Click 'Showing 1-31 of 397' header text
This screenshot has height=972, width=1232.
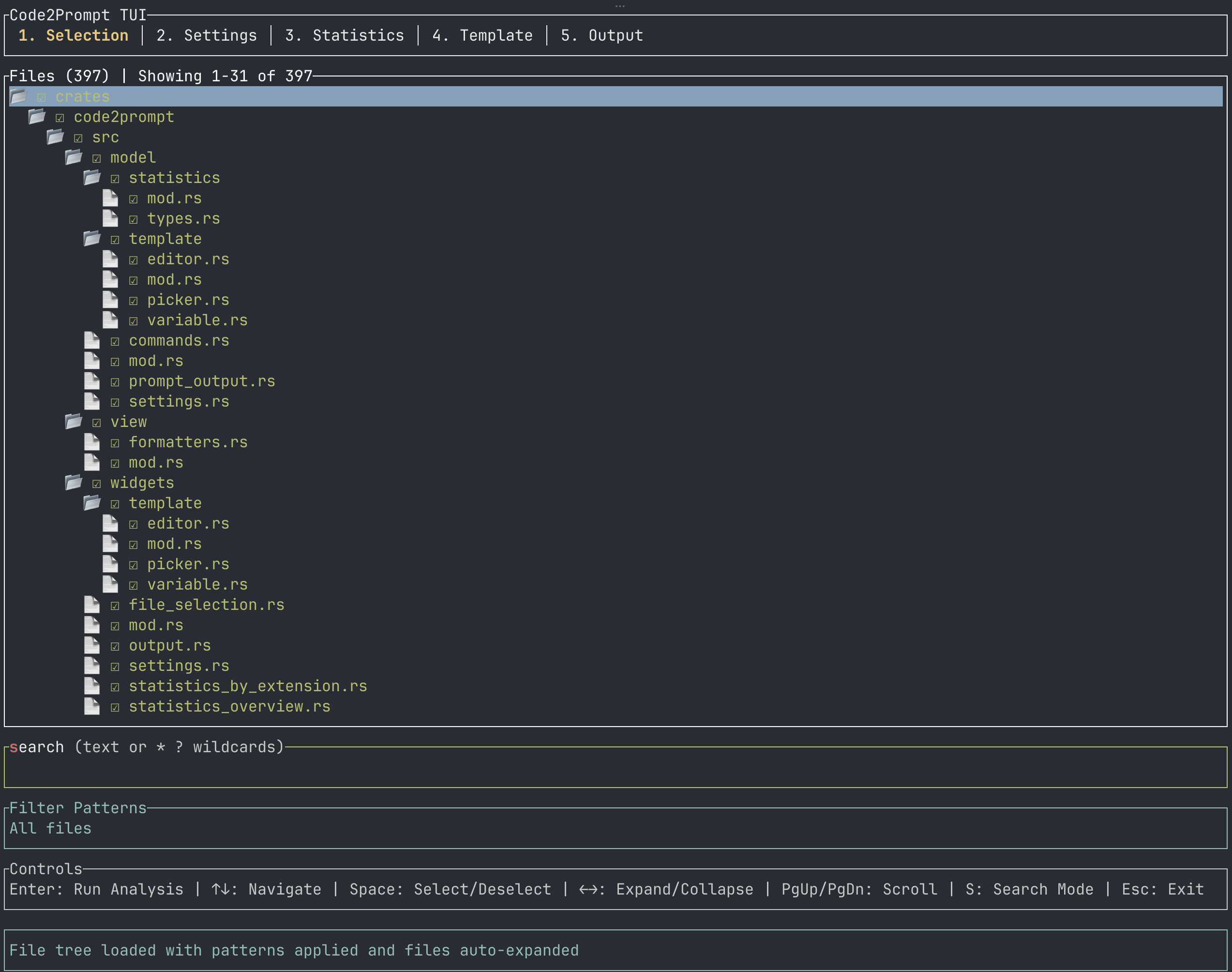[x=225, y=76]
